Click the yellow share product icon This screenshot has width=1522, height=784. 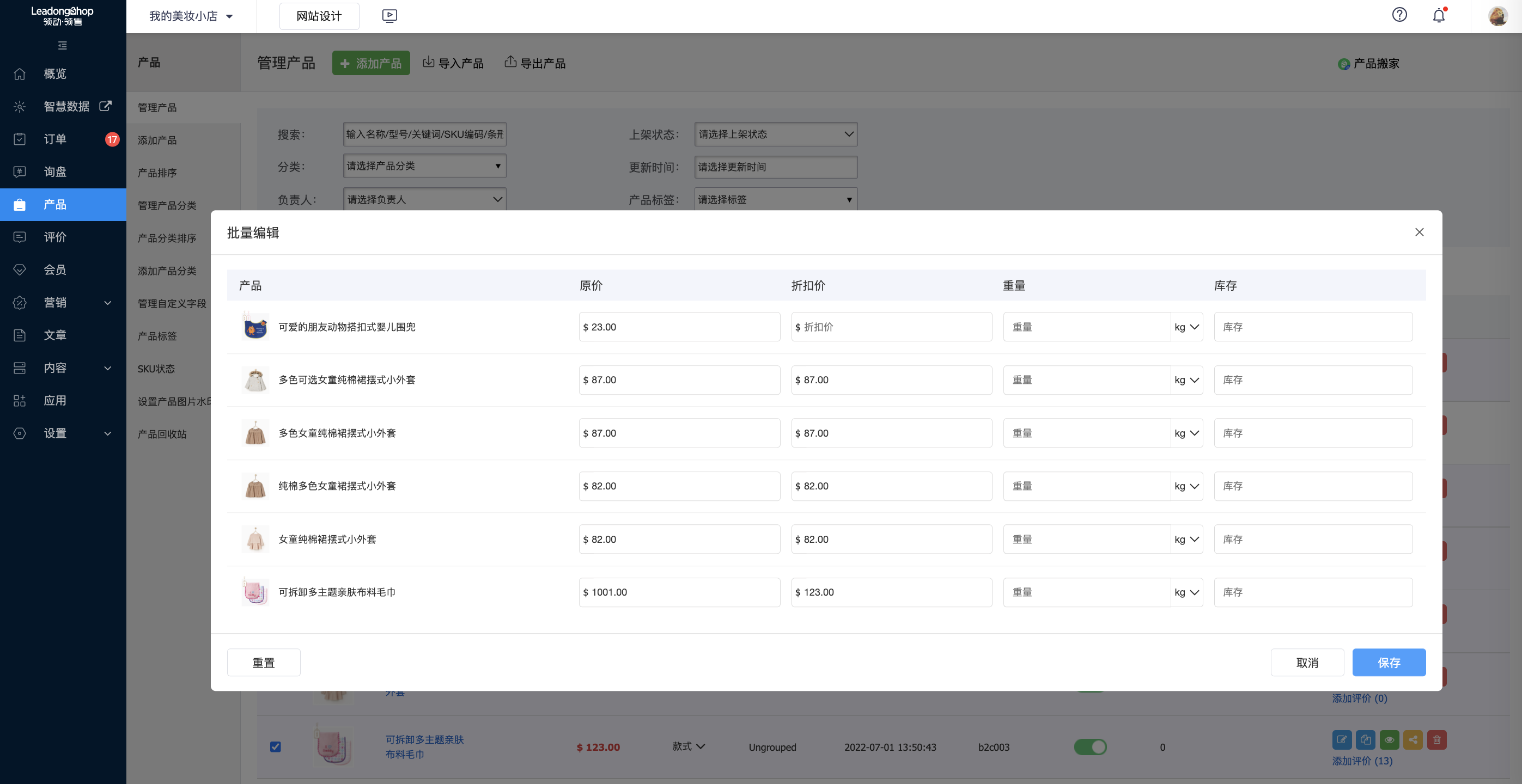(1413, 739)
